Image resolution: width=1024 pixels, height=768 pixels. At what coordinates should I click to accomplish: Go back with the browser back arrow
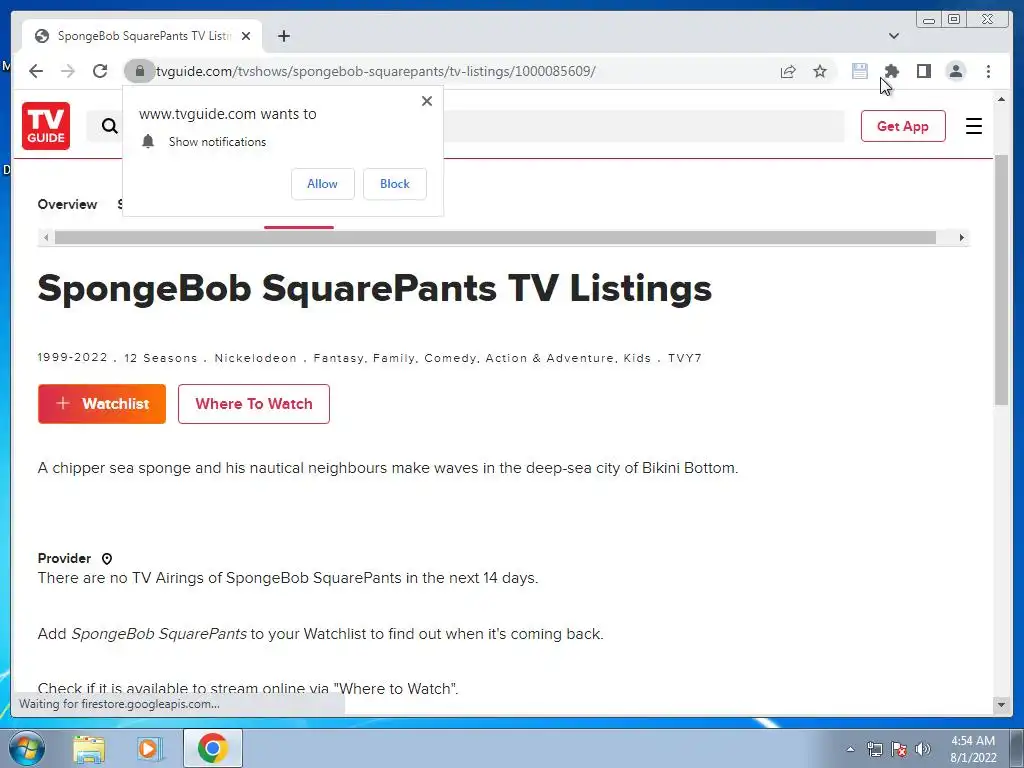(36, 71)
